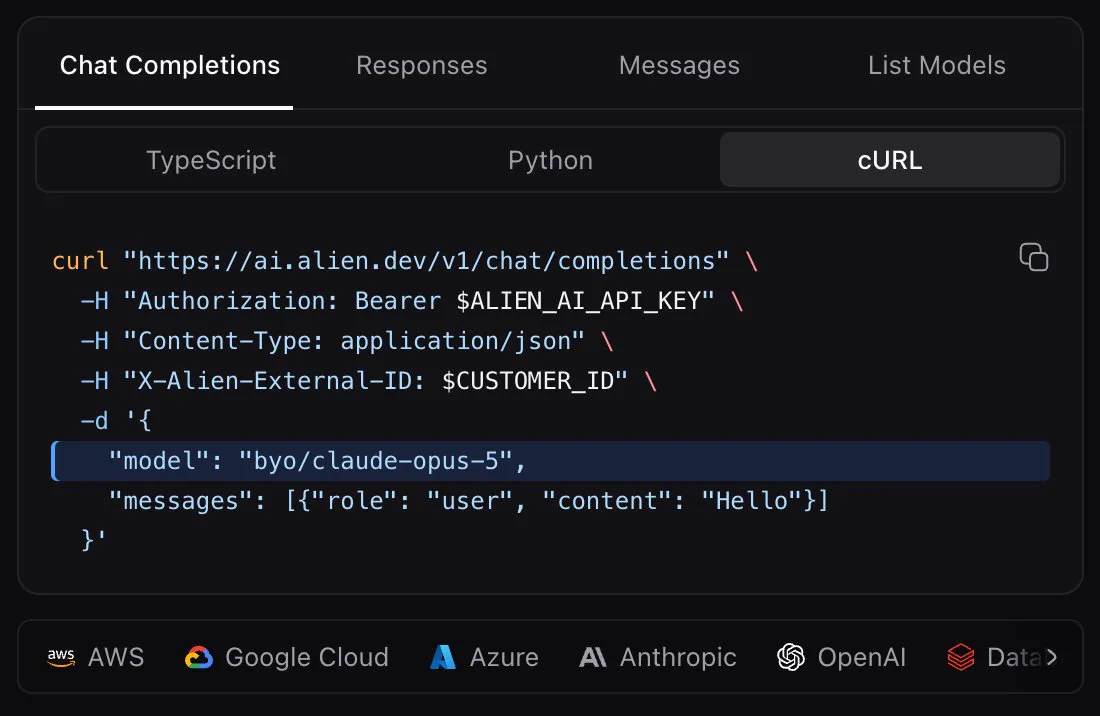Switch to the Chat Completions tab
The image size is (1100, 716).
click(x=170, y=65)
